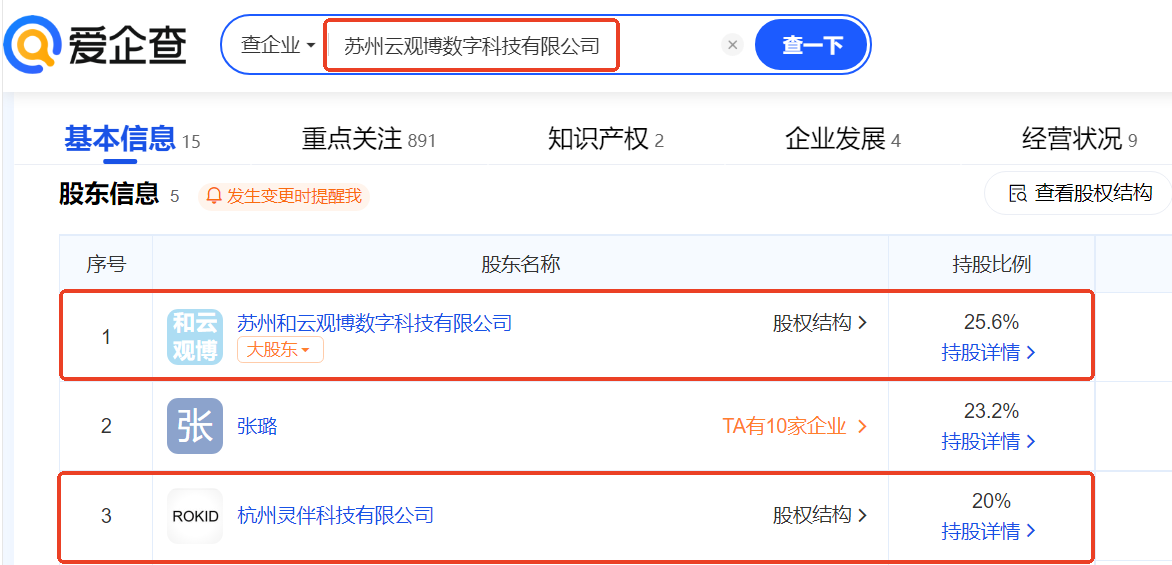Screen dimensions: 1172x565
Task: Open 持股详情 for the 23.2% shareholder
Action: point(989,441)
